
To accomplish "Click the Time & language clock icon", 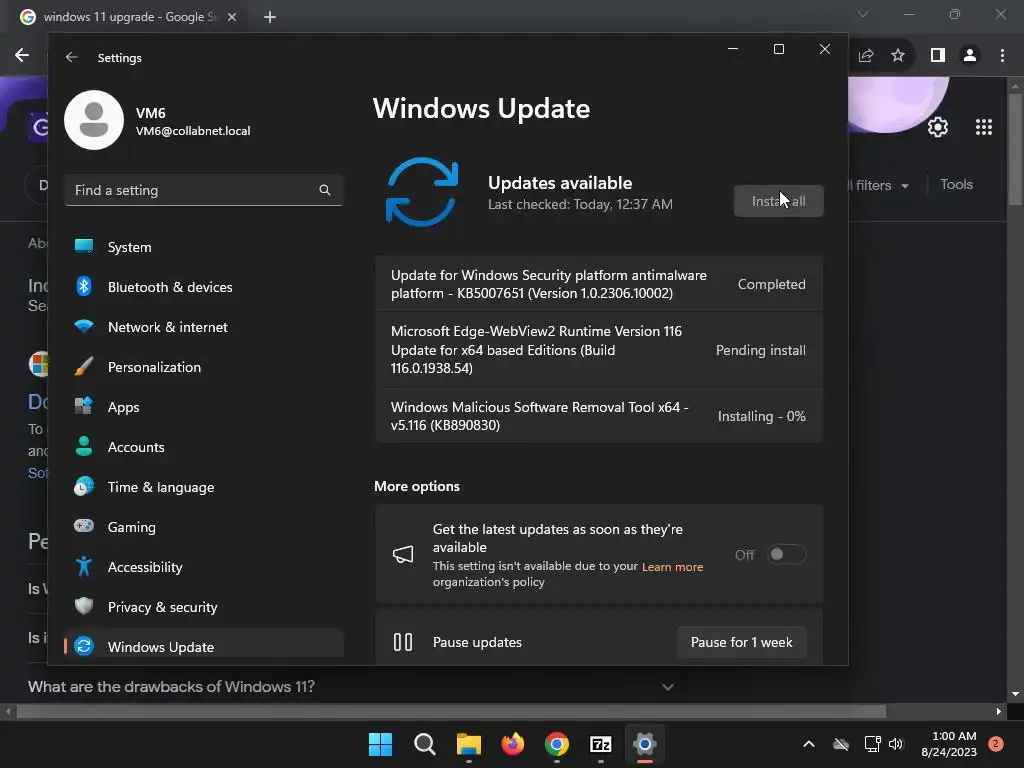I will 84,487.
